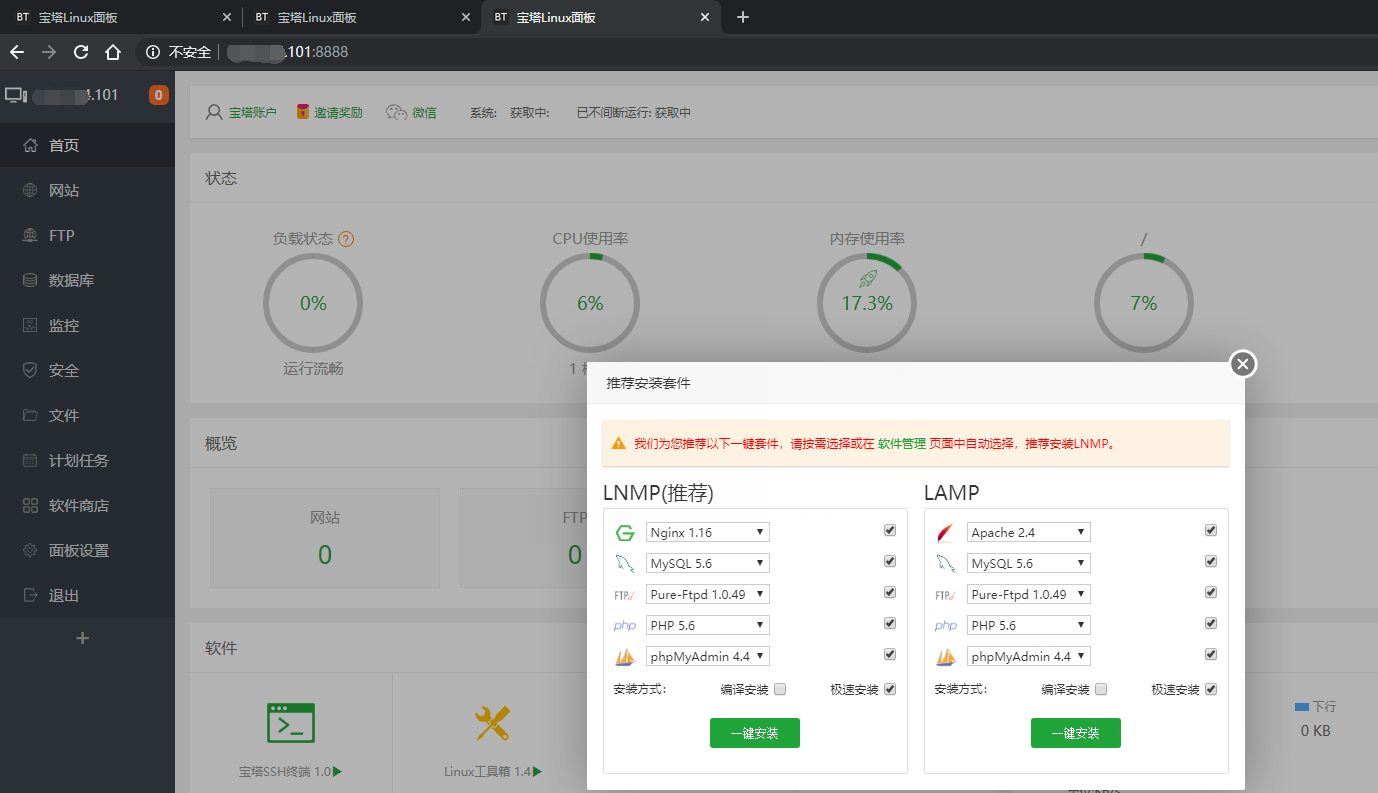Click the 内存使用率 17.3% gauge
1378x793 pixels.
(x=867, y=303)
